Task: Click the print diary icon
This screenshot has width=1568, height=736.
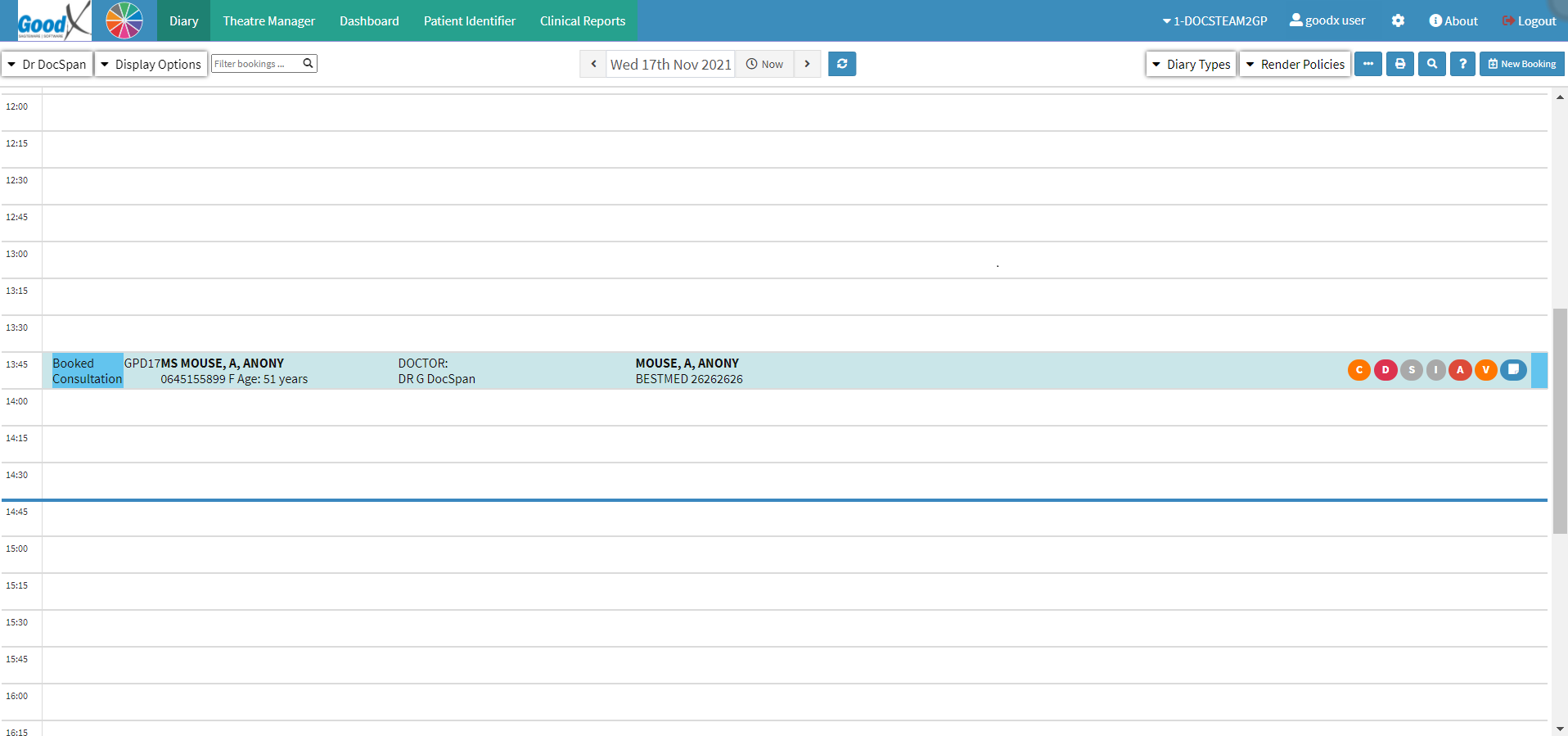Action: pos(1399,64)
